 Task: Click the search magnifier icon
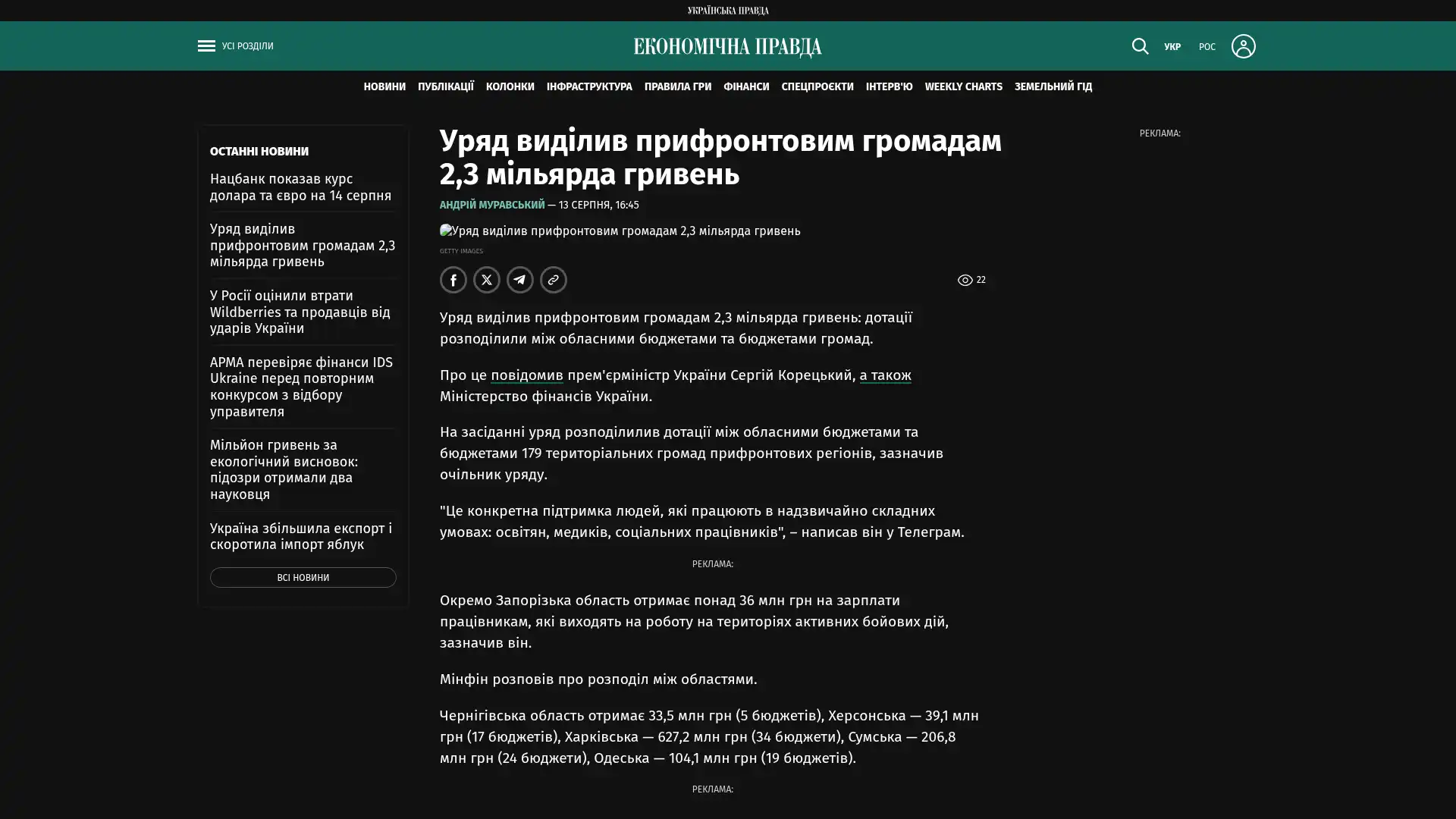tap(1140, 46)
